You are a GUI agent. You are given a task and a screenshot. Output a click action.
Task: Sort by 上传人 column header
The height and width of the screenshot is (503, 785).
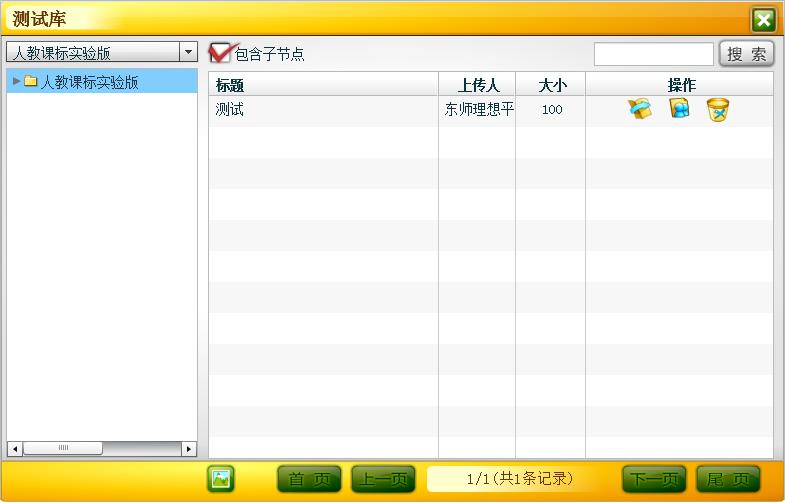[477, 85]
